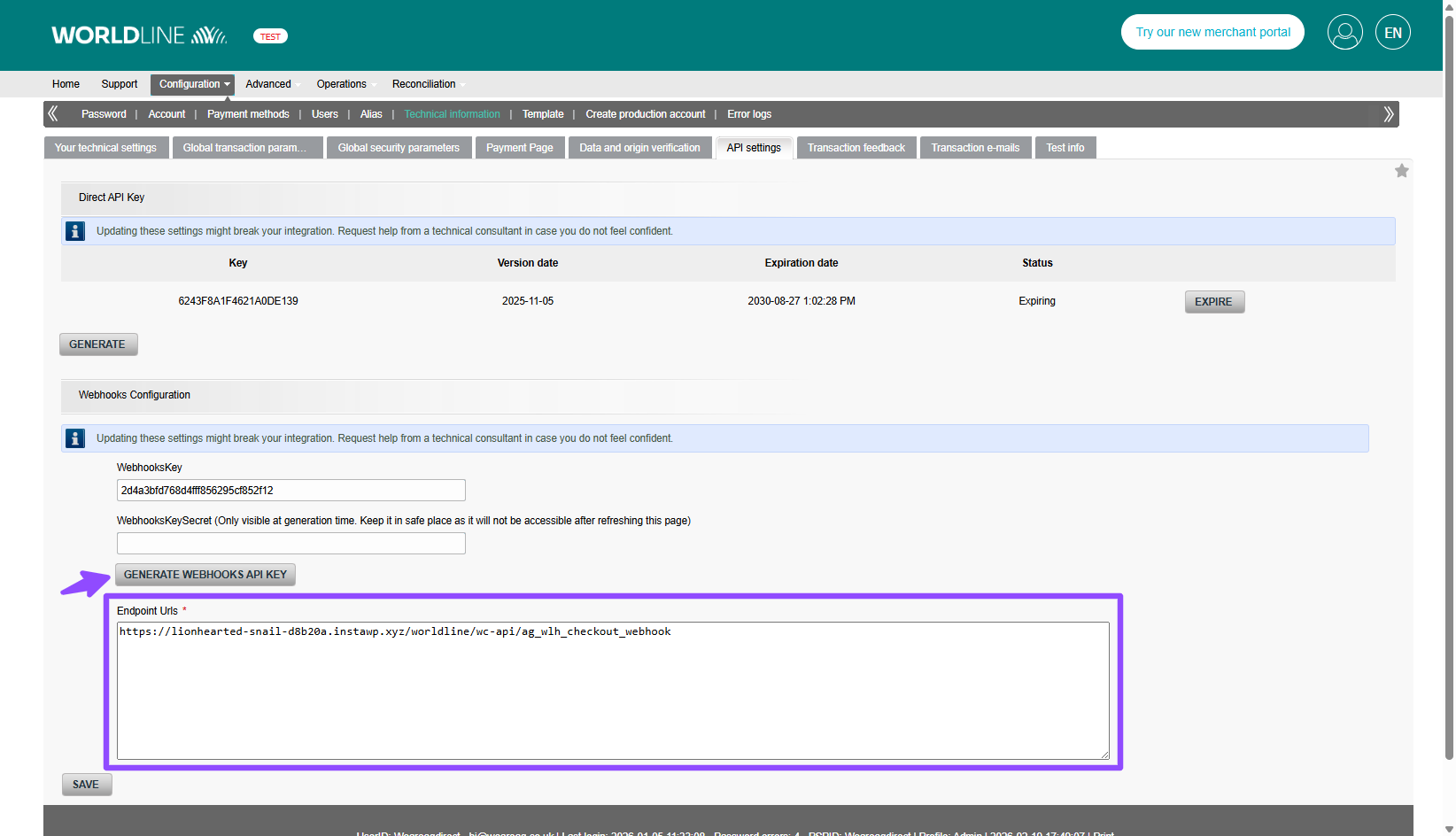
Task: Switch to the Transaction feedback tab
Action: pos(856,148)
